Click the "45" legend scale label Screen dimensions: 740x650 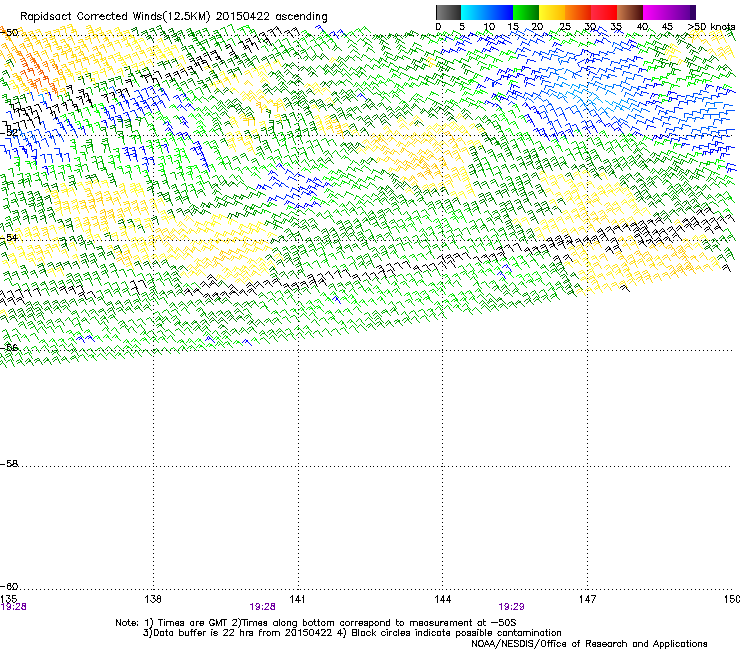coord(667,27)
